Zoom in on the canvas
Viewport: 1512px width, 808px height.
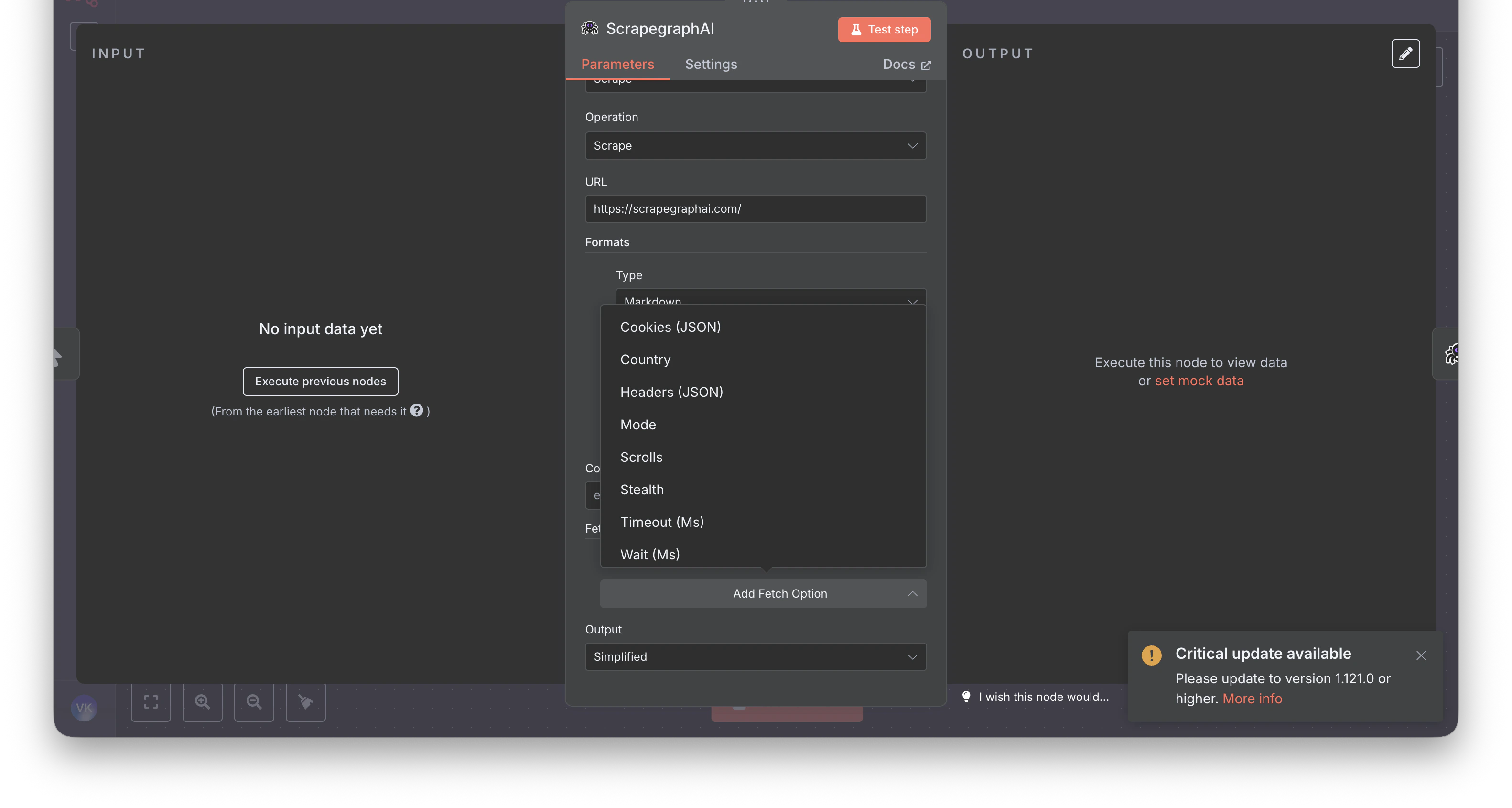[203, 701]
